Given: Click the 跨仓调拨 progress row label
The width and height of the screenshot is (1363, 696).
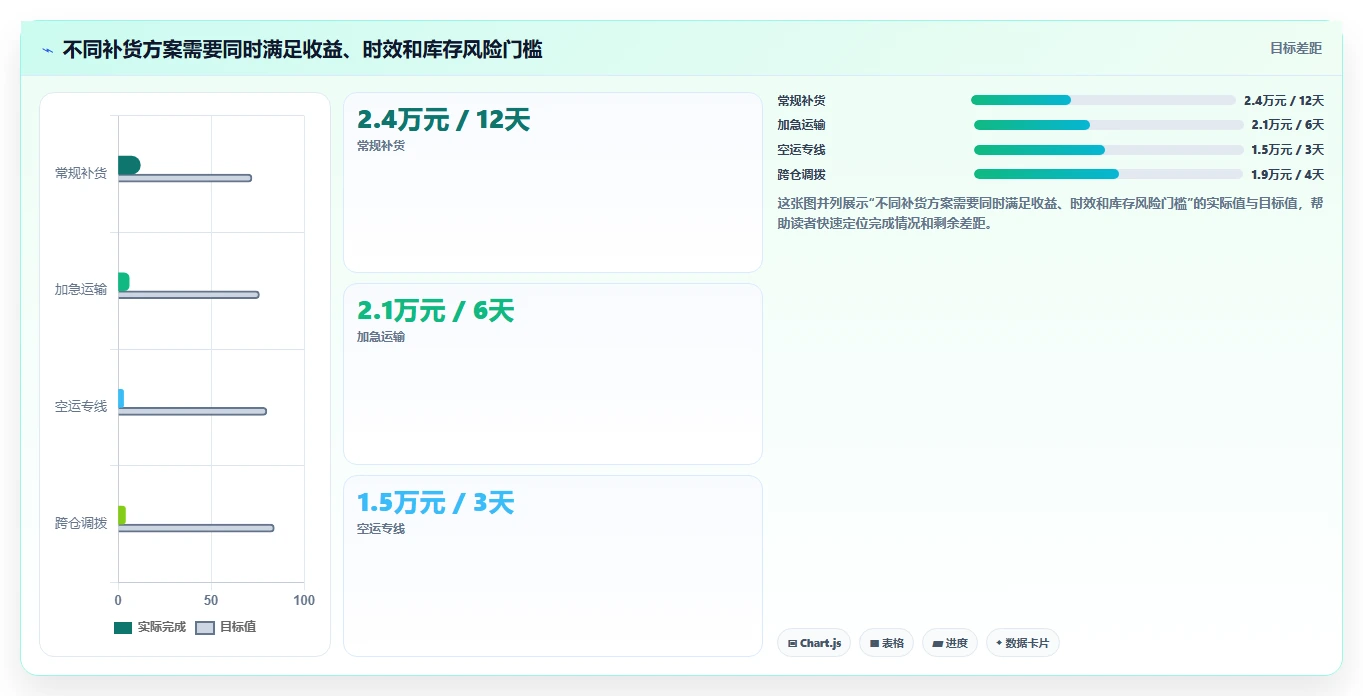Looking at the screenshot, I should click(x=802, y=175).
